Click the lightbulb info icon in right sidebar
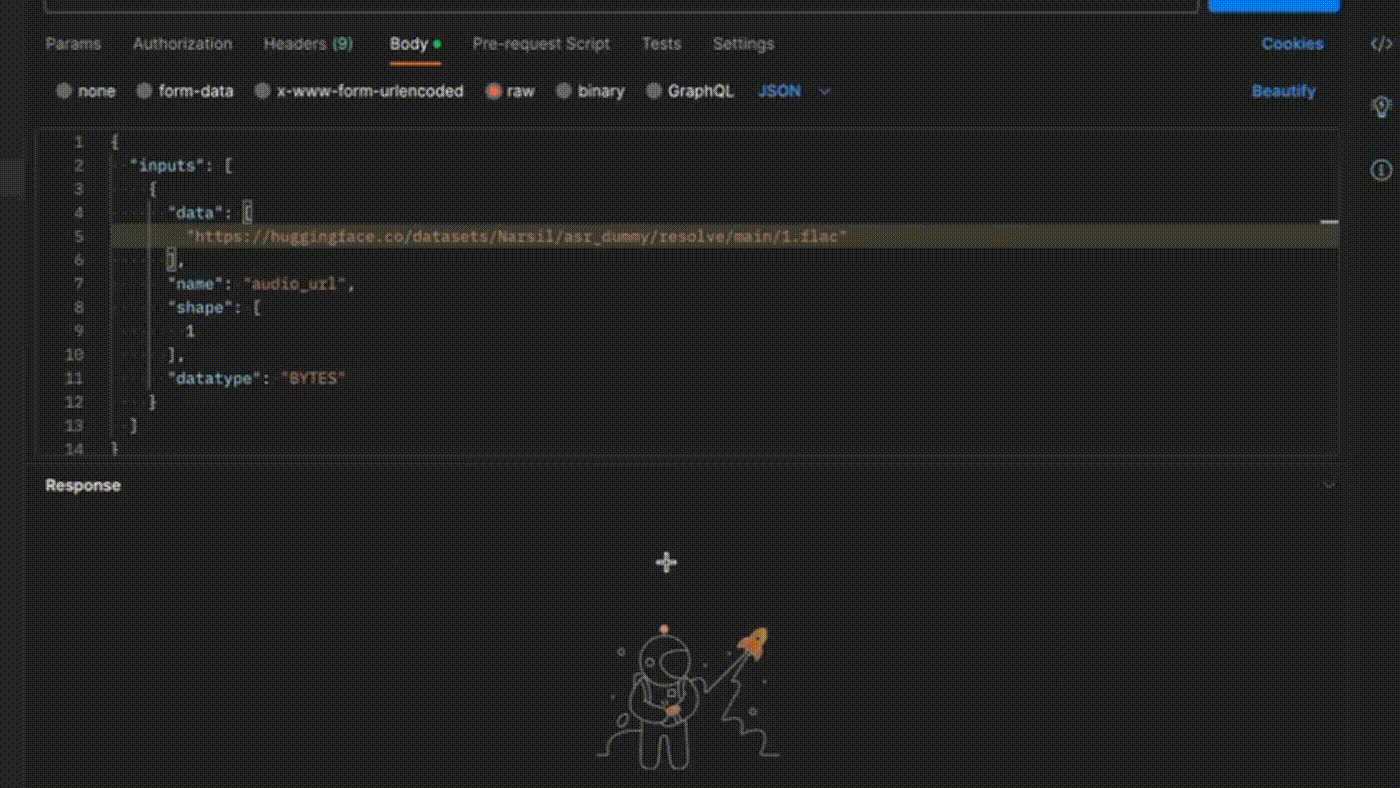Image resolution: width=1400 pixels, height=788 pixels. click(1381, 107)
